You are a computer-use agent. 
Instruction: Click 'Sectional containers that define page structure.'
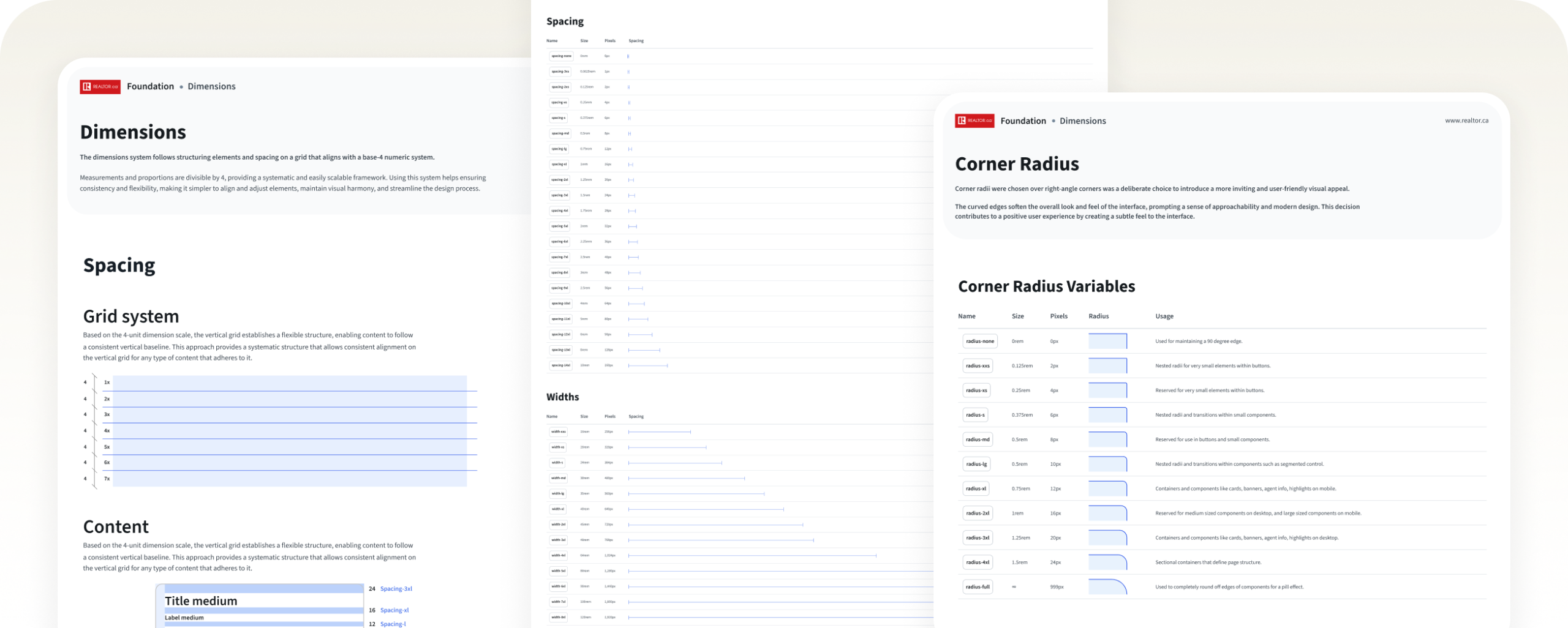coord(1208,562)
